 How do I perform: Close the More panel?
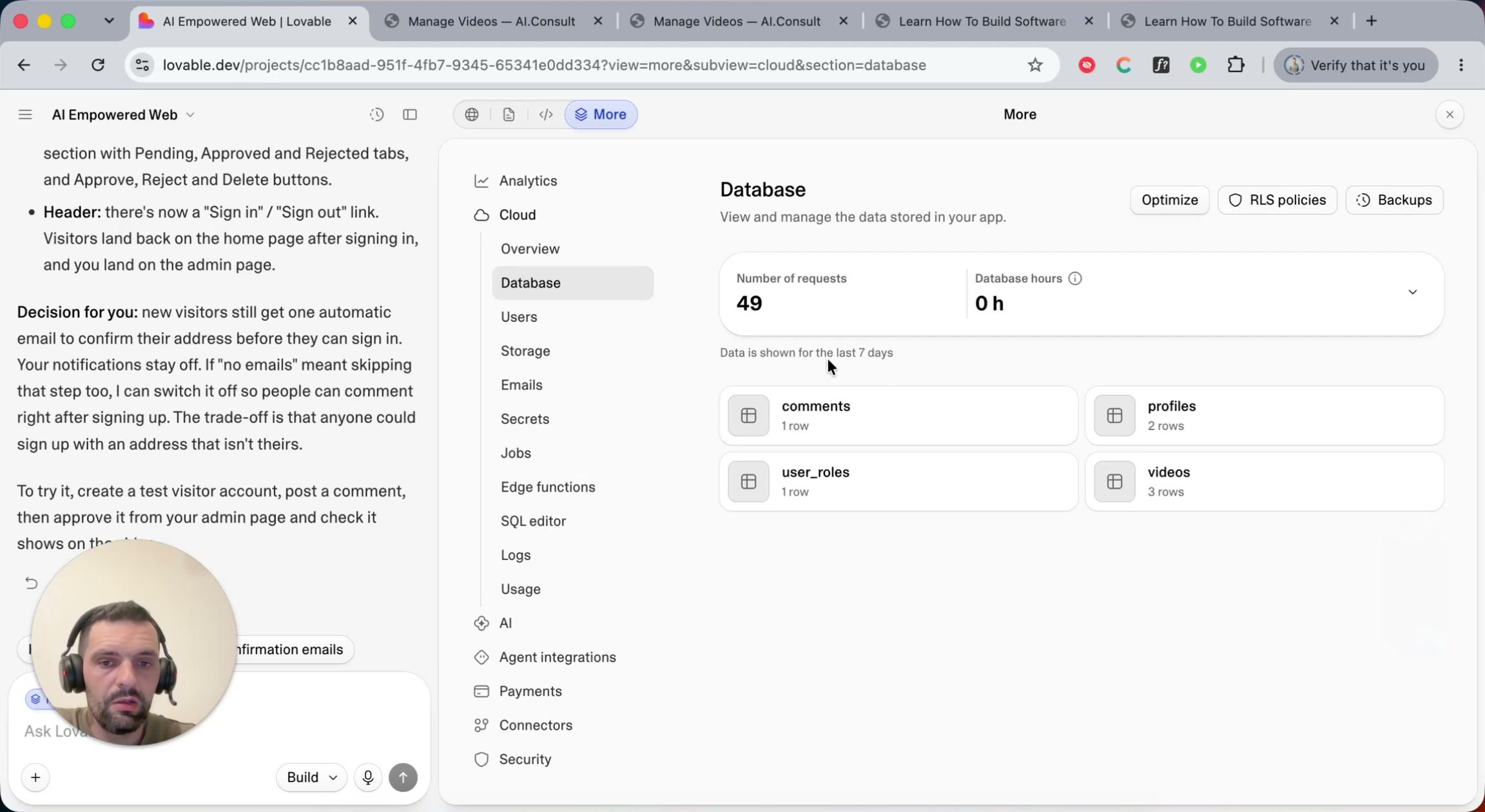[x=1450, y=115]
